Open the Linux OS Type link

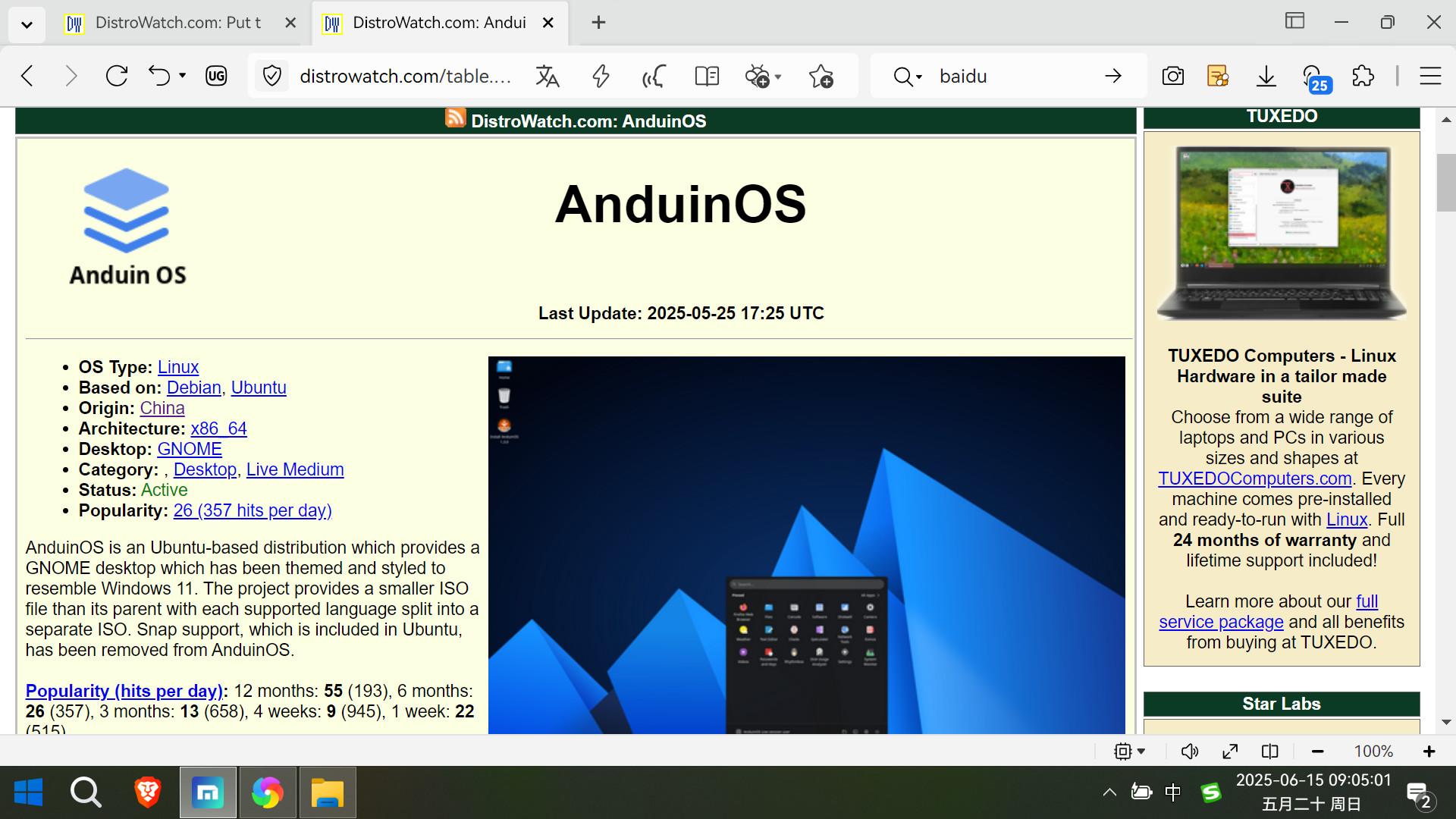[178, 367]
